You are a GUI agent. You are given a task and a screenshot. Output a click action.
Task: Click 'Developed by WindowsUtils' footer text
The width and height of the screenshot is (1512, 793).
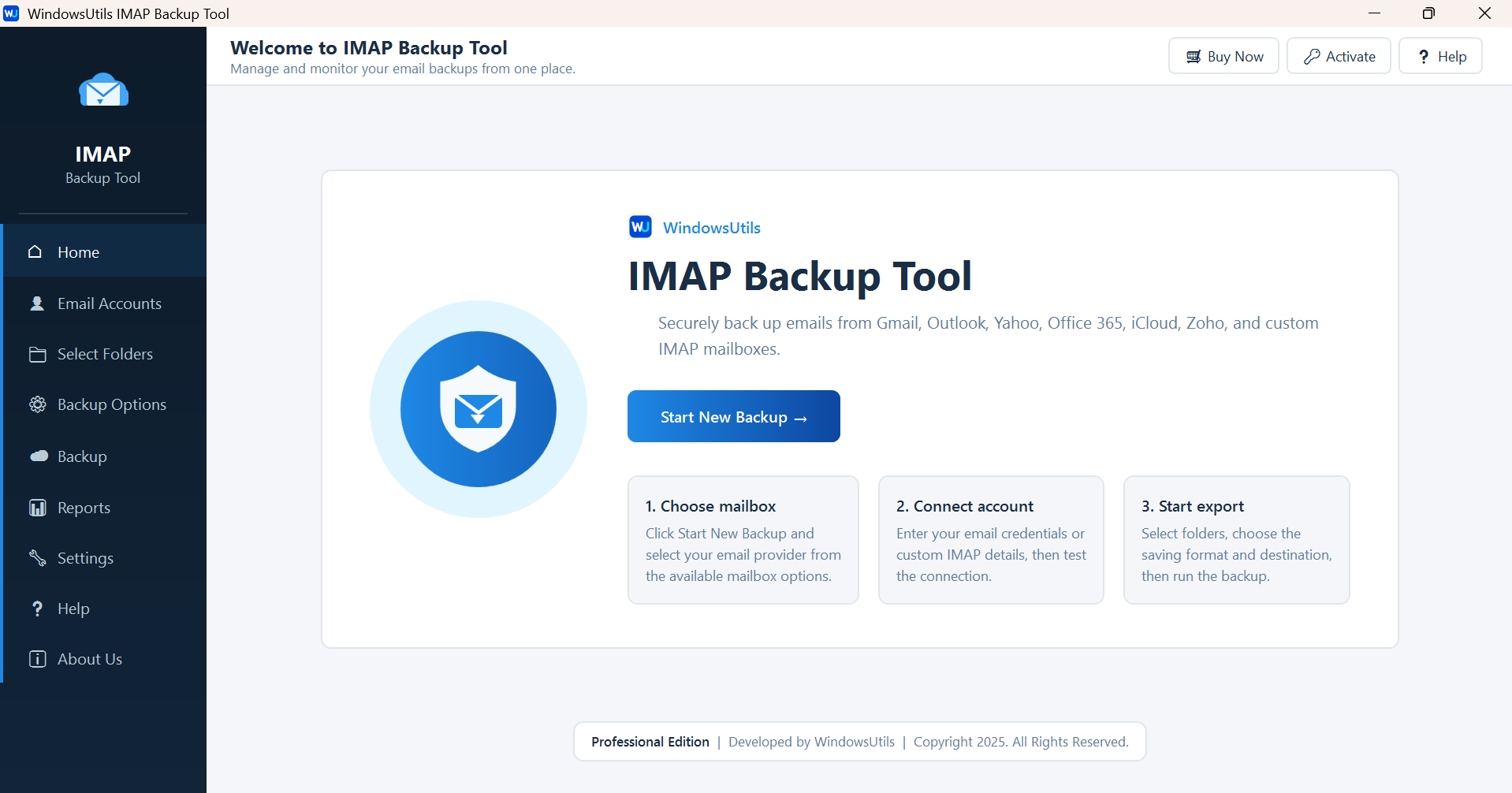tap(811, 742)
